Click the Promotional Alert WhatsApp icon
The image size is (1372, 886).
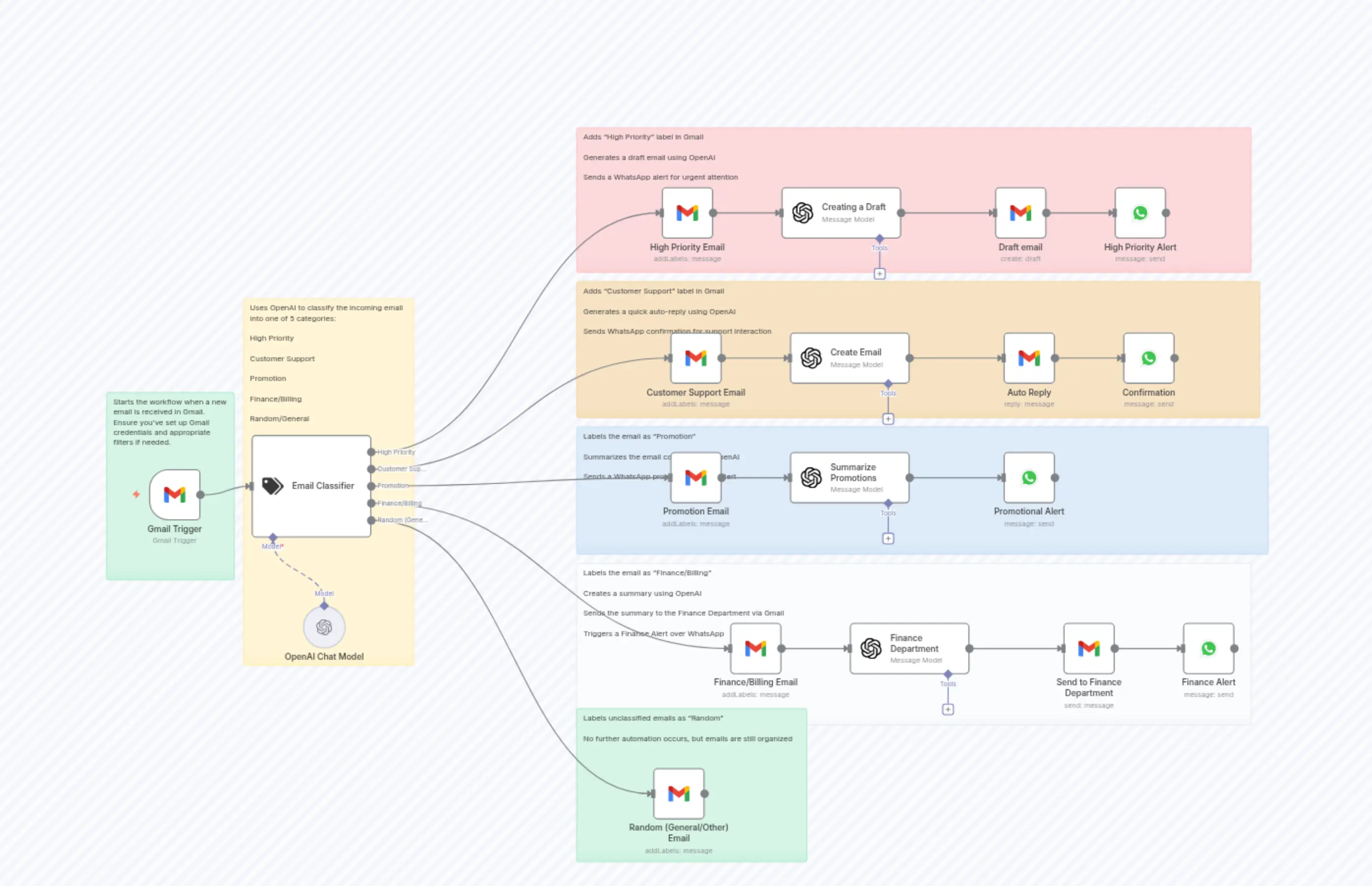point(1028,477)
